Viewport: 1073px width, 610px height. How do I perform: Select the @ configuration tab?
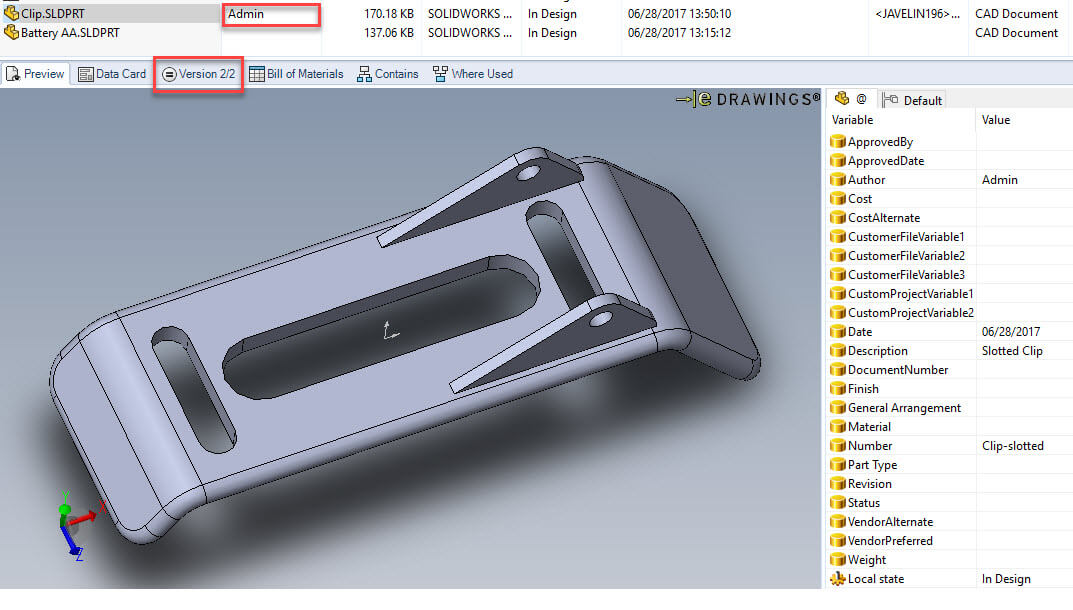[851, 99]
